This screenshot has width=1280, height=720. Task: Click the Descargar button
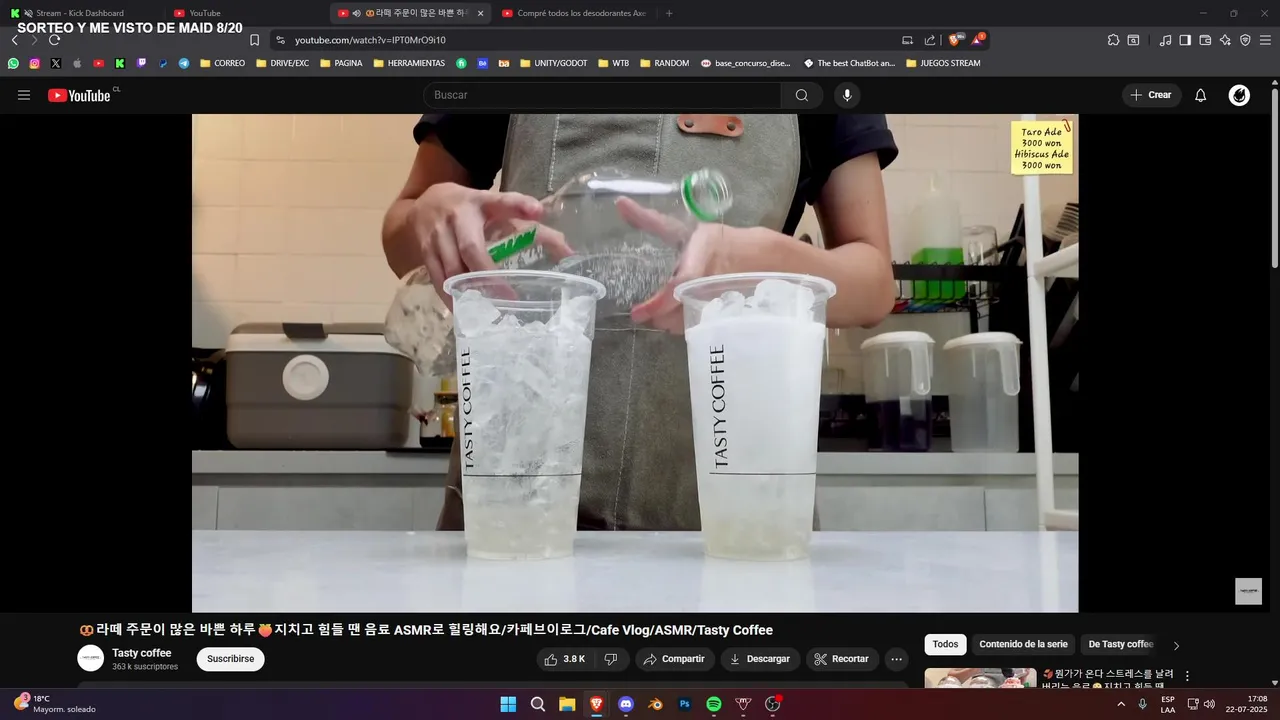point(760,659)
